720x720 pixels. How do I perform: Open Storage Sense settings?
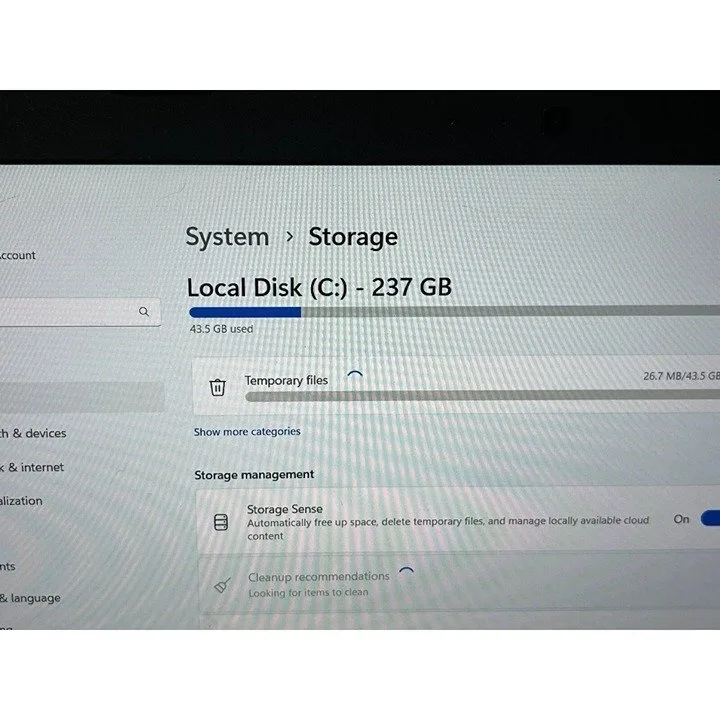tap(458, 520)
